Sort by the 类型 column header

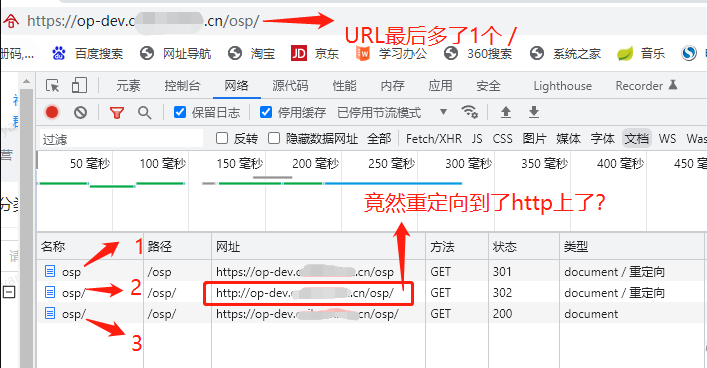(631, 246)
